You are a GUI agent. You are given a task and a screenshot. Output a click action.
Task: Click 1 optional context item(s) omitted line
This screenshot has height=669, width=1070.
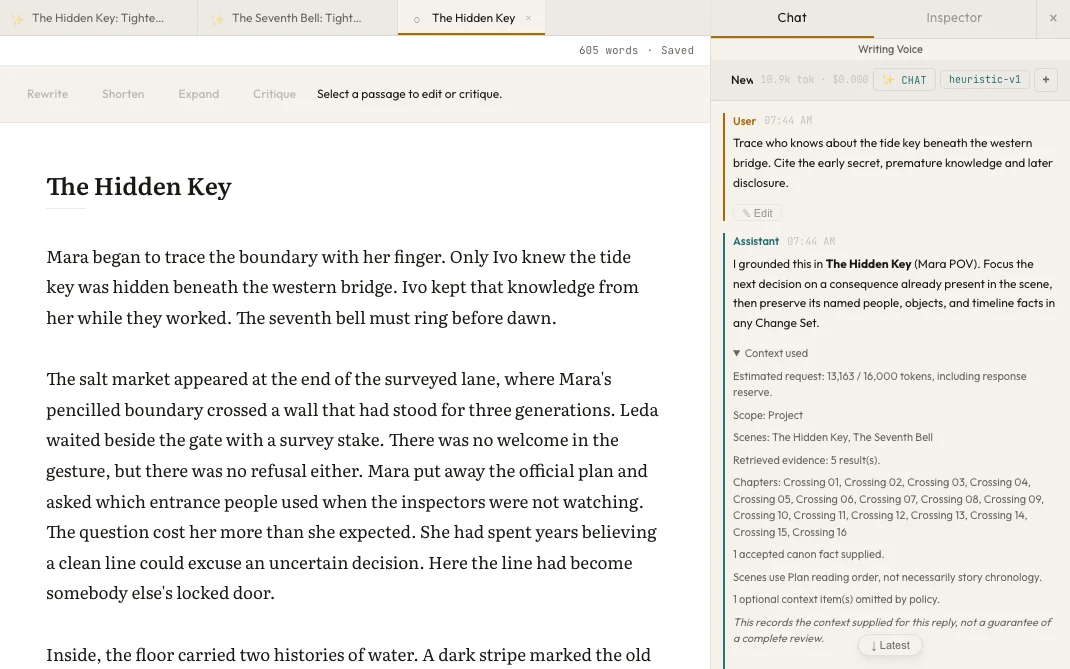click(x=836, y=599)
